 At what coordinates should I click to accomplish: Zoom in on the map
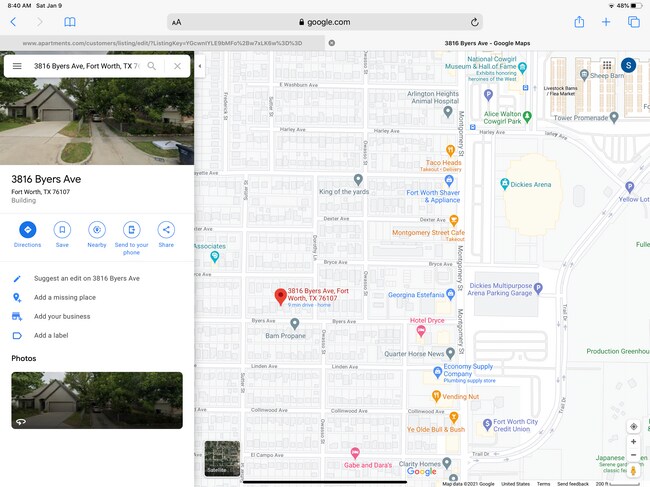633,442
